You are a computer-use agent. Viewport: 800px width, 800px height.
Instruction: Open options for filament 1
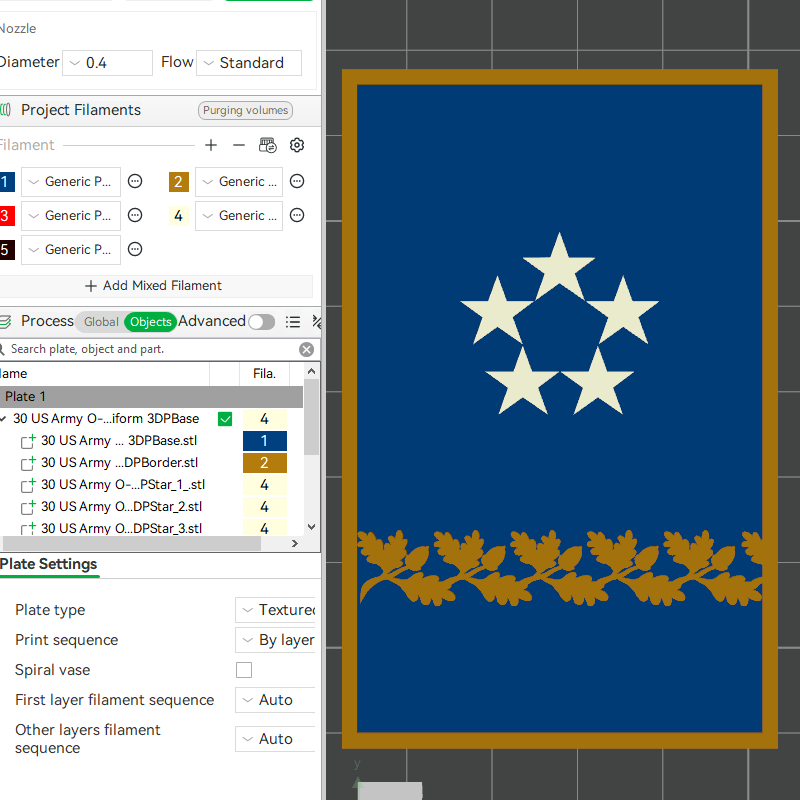(x=135, y=181)
